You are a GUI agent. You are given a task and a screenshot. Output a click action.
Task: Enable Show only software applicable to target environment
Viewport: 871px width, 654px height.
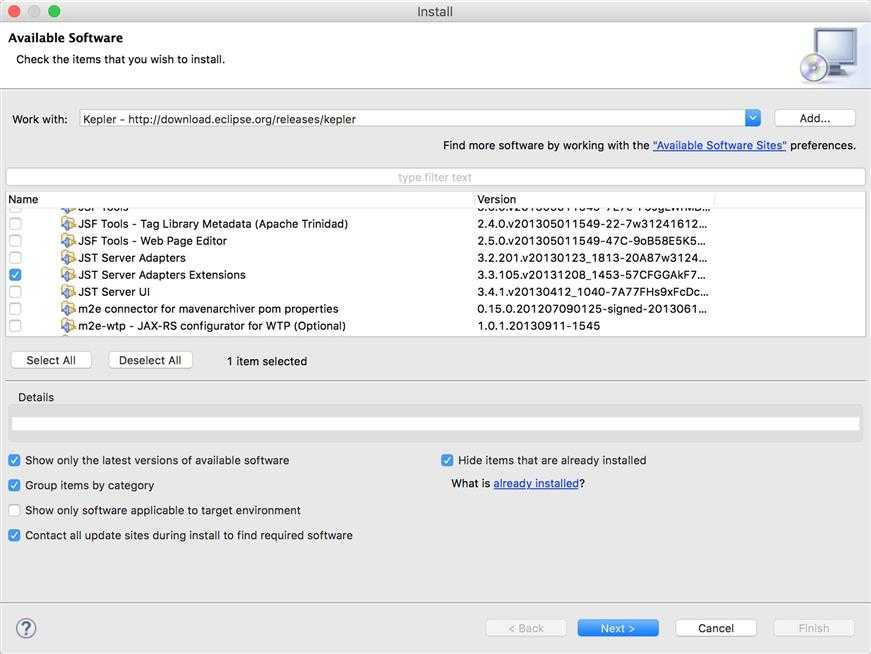tap(14, 510)
